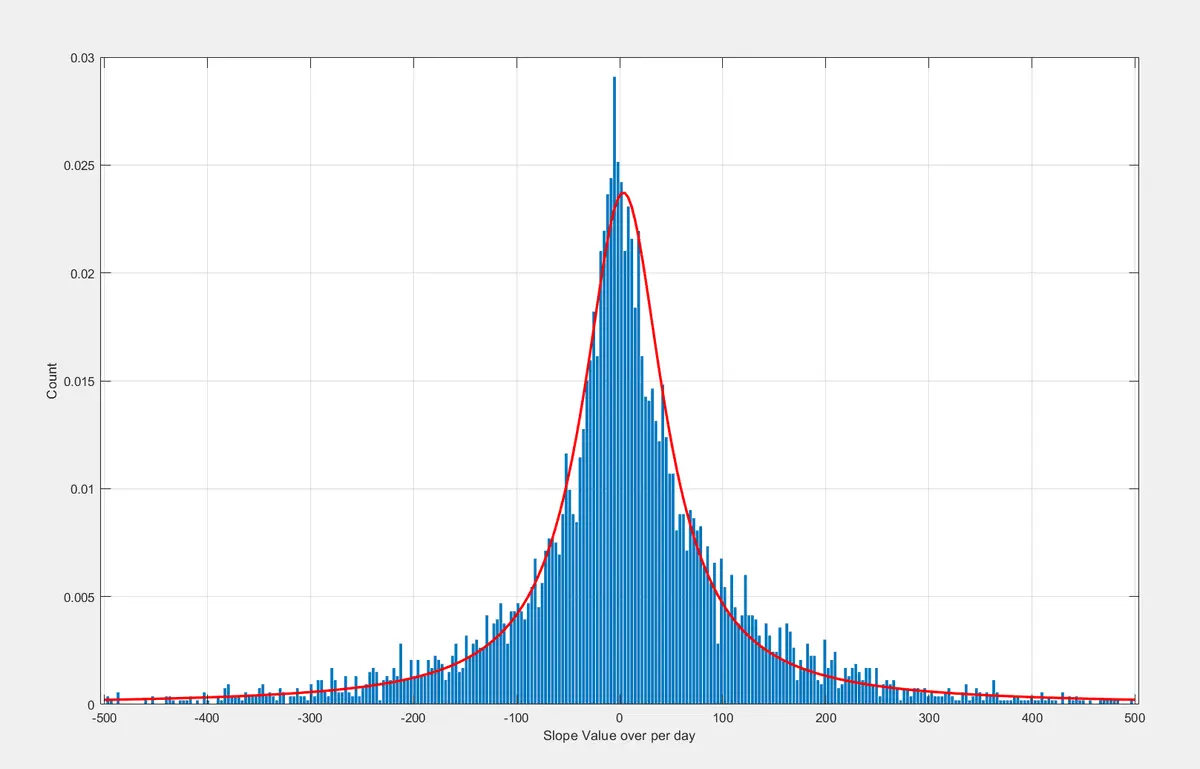Viewport: 1200px width, 769px height.
Task: Select the tallest histogram bar near zero
Action: coord(614,391)
